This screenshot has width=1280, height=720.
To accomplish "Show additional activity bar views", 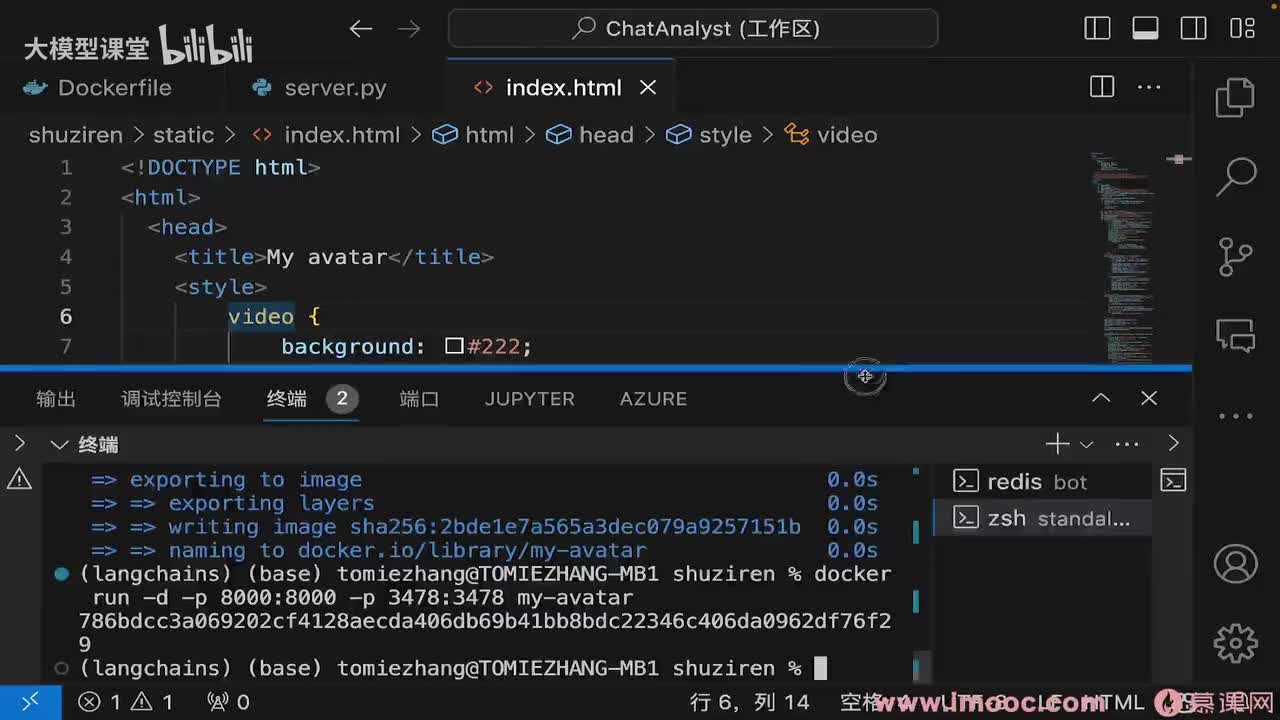I will point(1235,416).
